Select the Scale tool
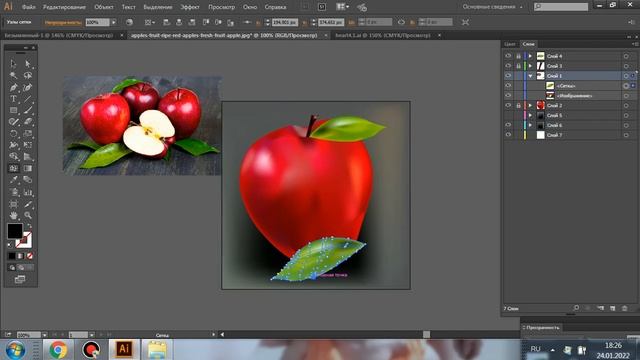Image resolution: width=640 pixels, height=360 pixels. point(28,133)
